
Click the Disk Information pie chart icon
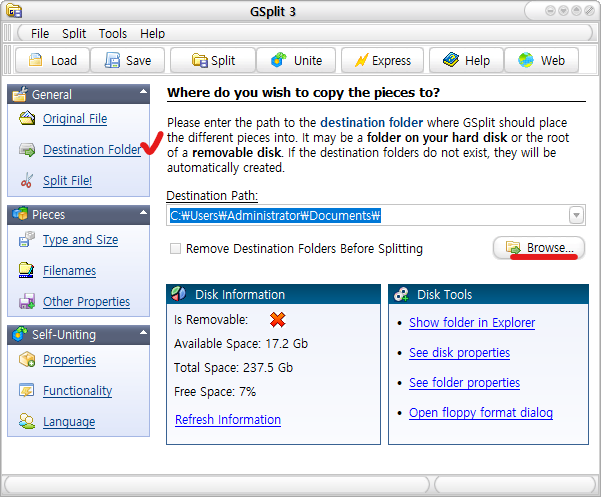coord(179,294)
